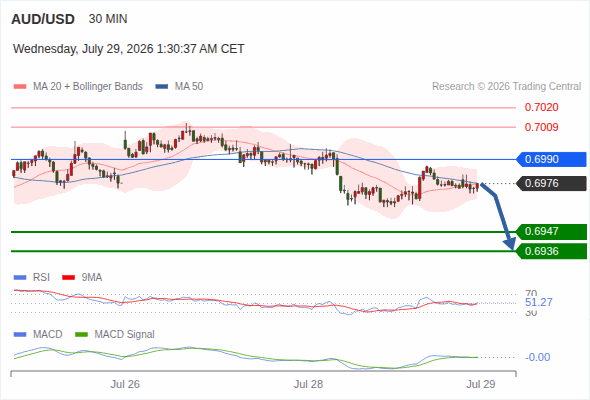Click the Jul 28 date axis label
The width and height of the screenshot is (590, 400).
coord(308,384)
